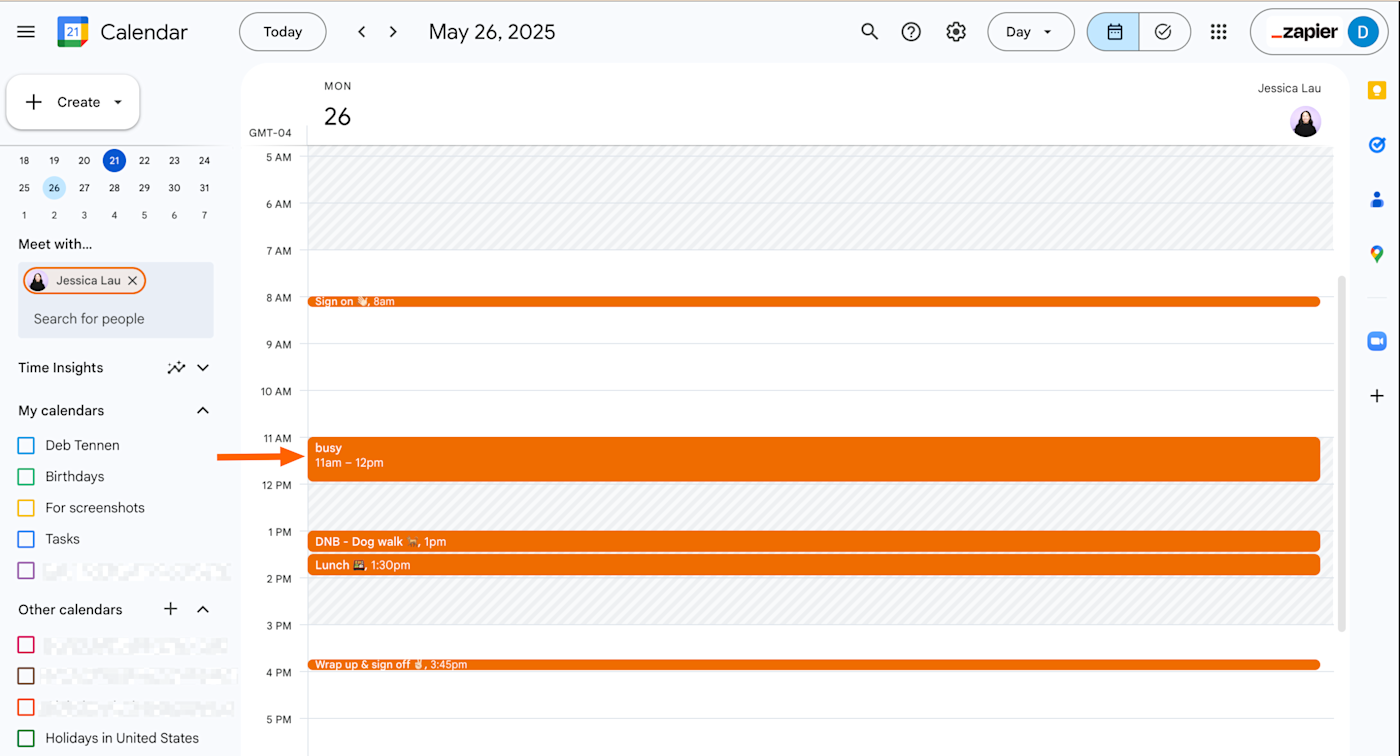
Task: Collapse the Other calendars section
Action: 203,609
